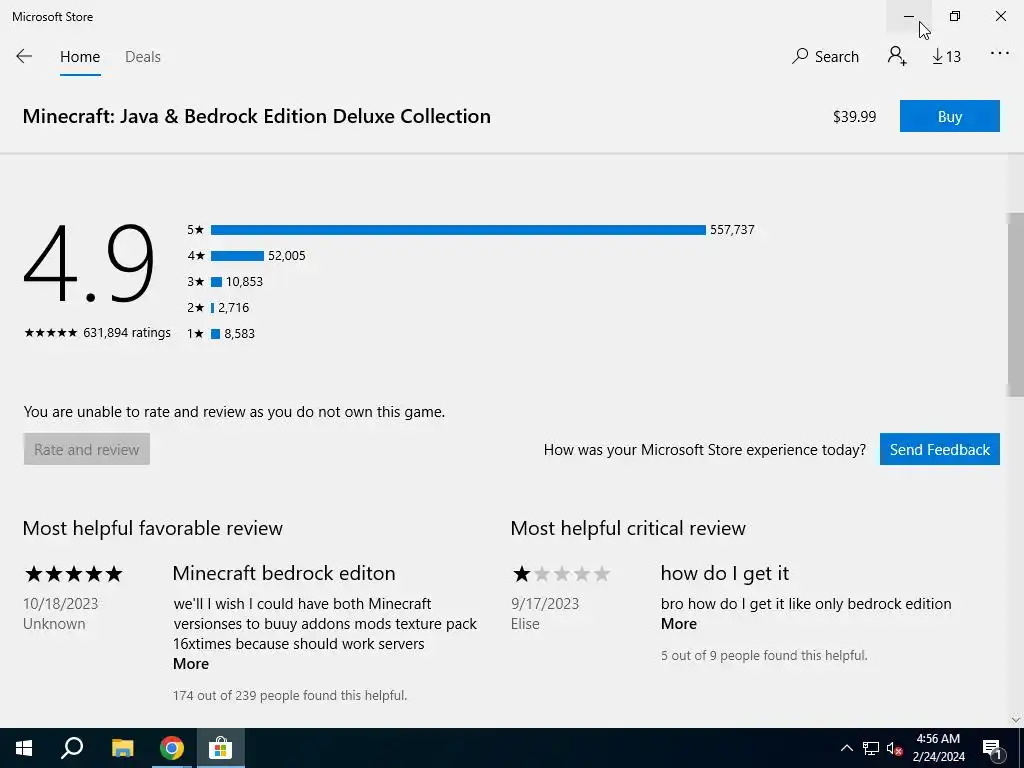
Task: Minimize the Microsoft Store window
Action: pyautogui.click(x=908, y=16)
